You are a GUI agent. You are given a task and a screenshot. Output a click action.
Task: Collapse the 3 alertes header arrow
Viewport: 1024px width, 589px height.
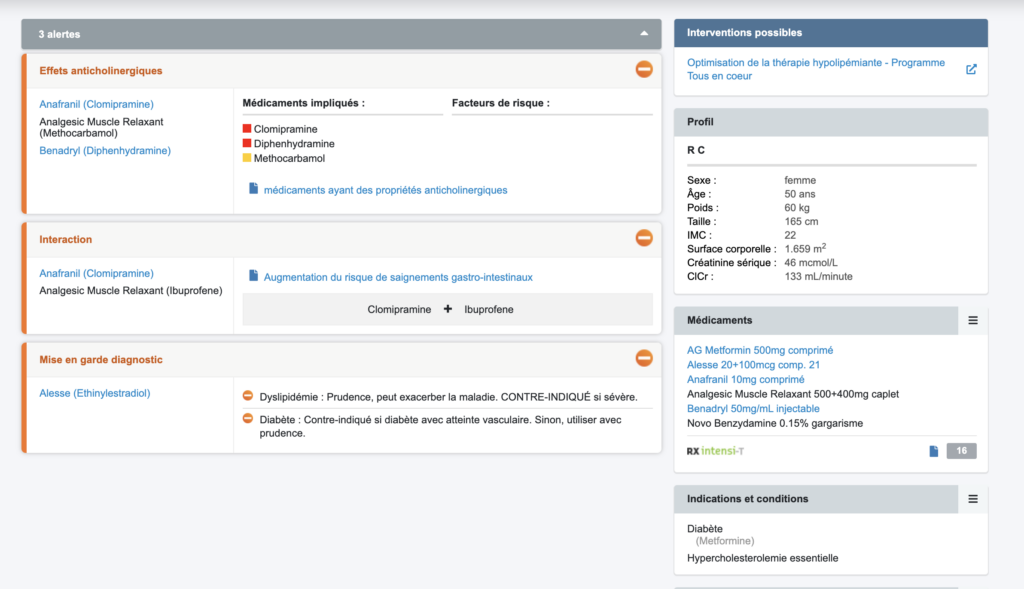[x=644, y=33]
